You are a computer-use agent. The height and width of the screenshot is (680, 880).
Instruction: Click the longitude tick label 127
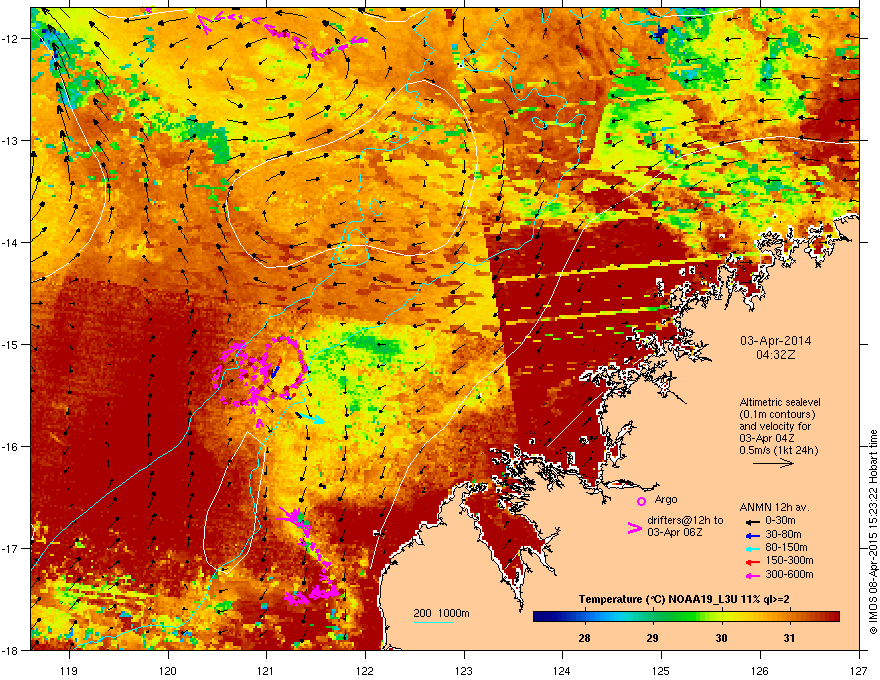click(x=859, y=670)
